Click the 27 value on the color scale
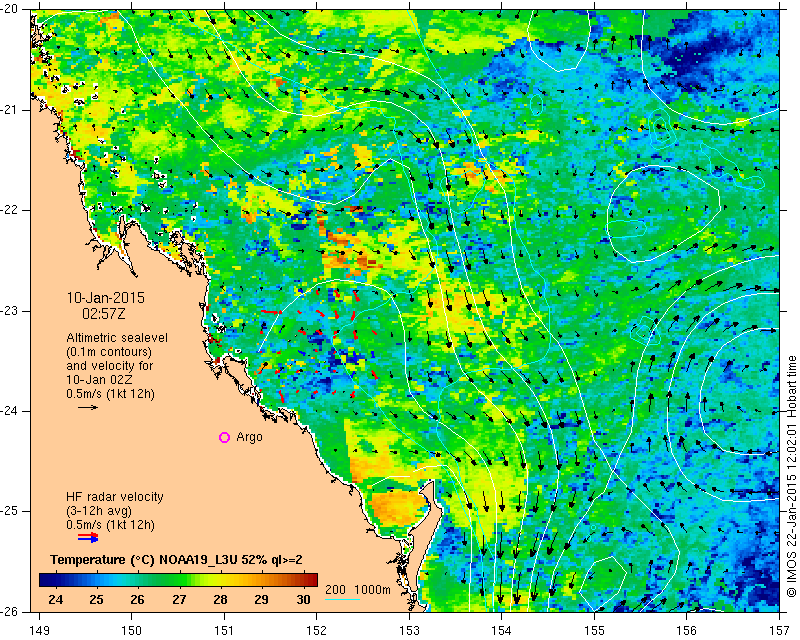The image size is (800, 640). (179, 599)
